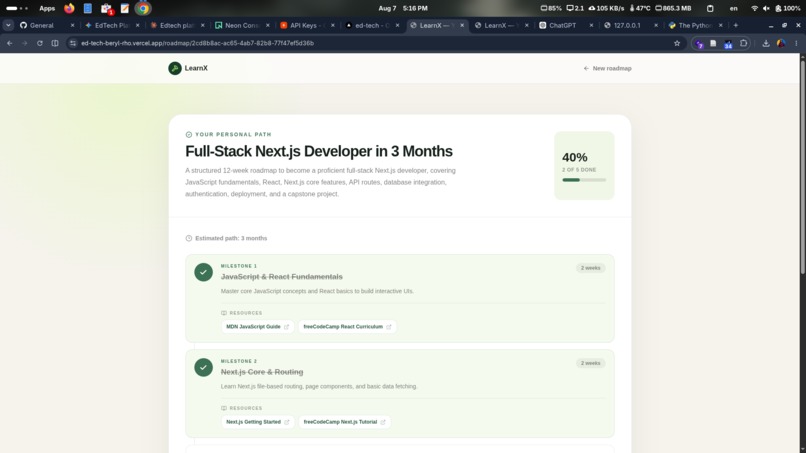Image resolution: width=806 pixels, height=453 pixels.
Task: Open the freeCodeCamp React Curriculum resource
Action: click(347, 327)
